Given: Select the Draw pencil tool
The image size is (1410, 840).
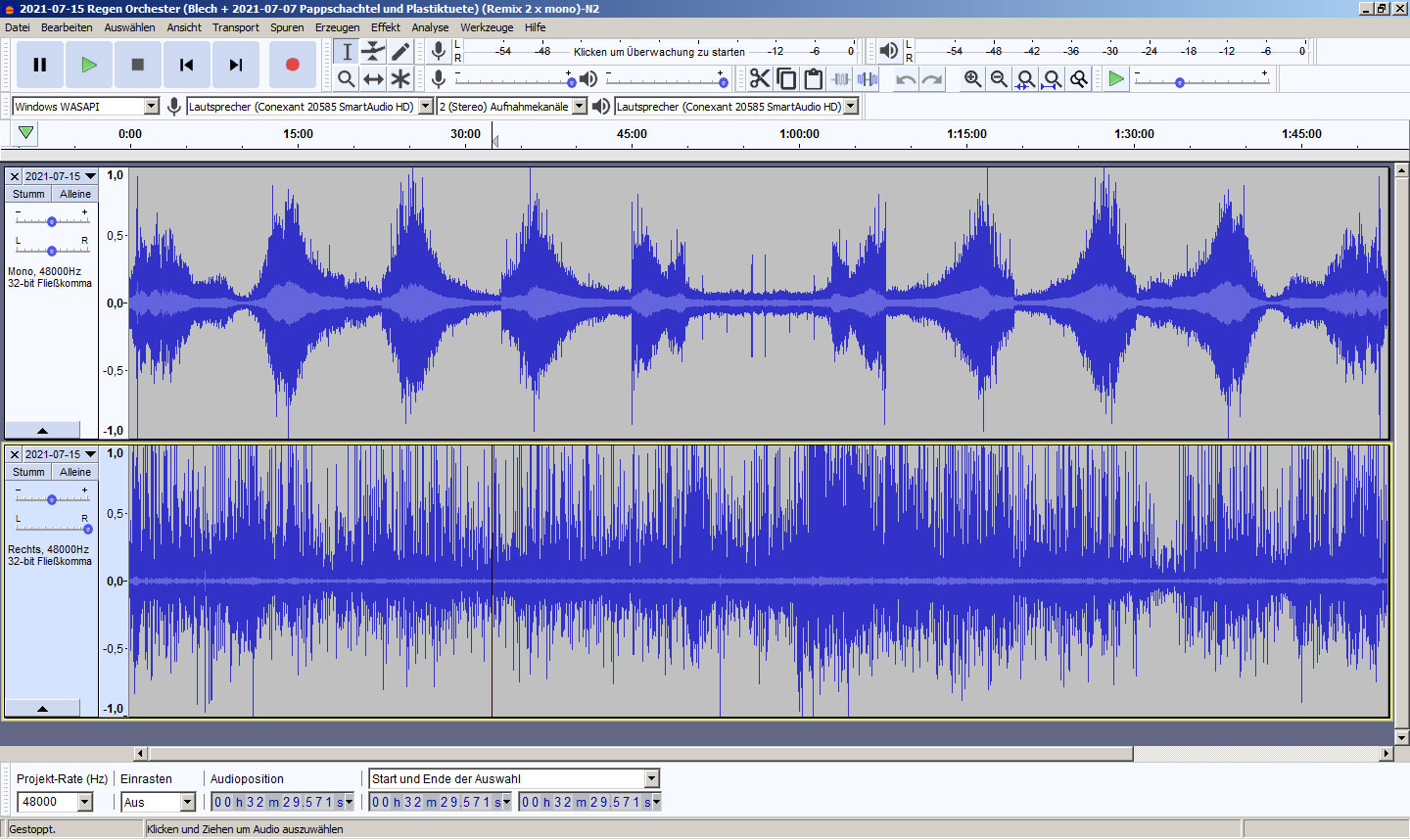Looking at the screenshot, I should tap(400, 52).
